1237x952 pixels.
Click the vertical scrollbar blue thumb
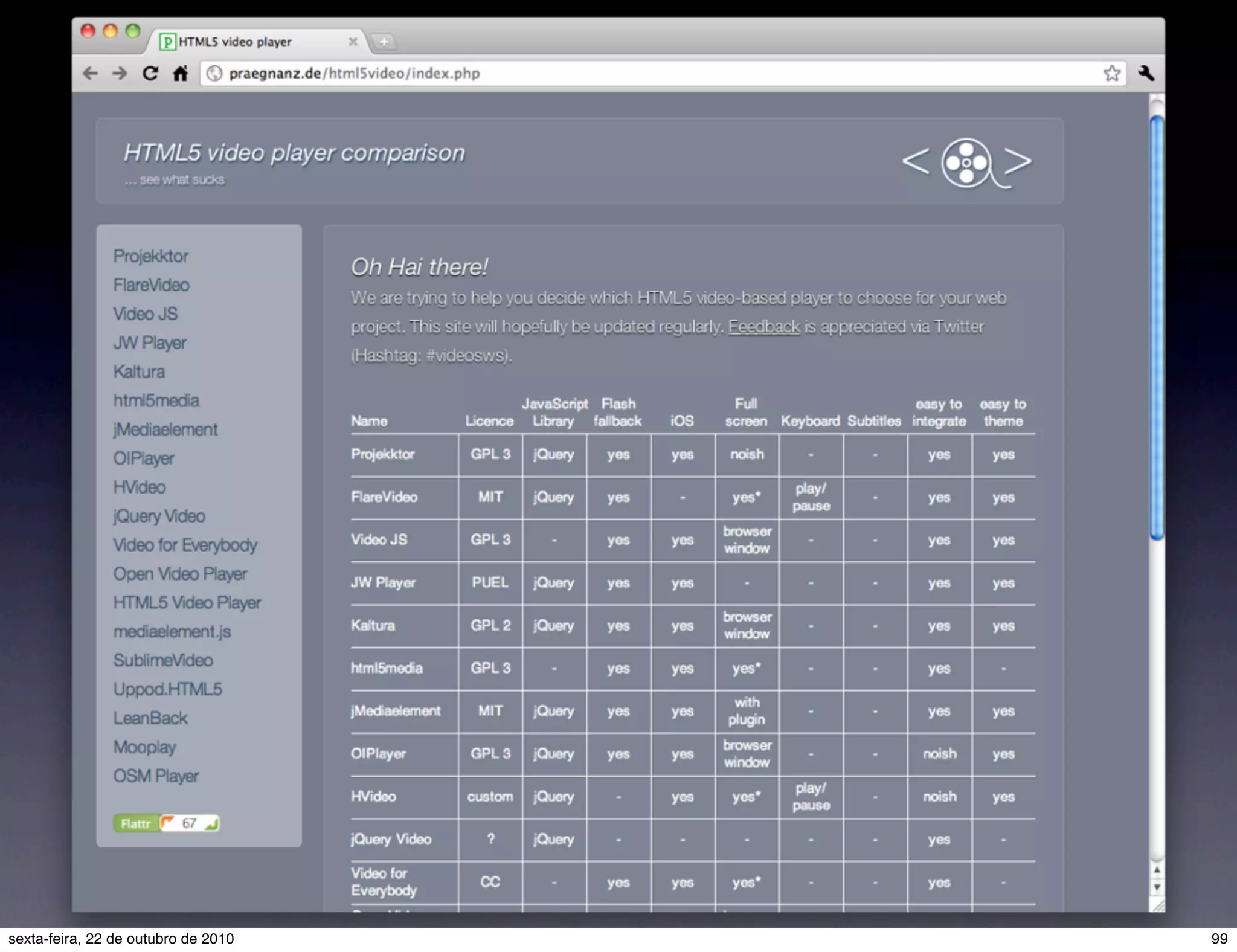coord(1157,326)
